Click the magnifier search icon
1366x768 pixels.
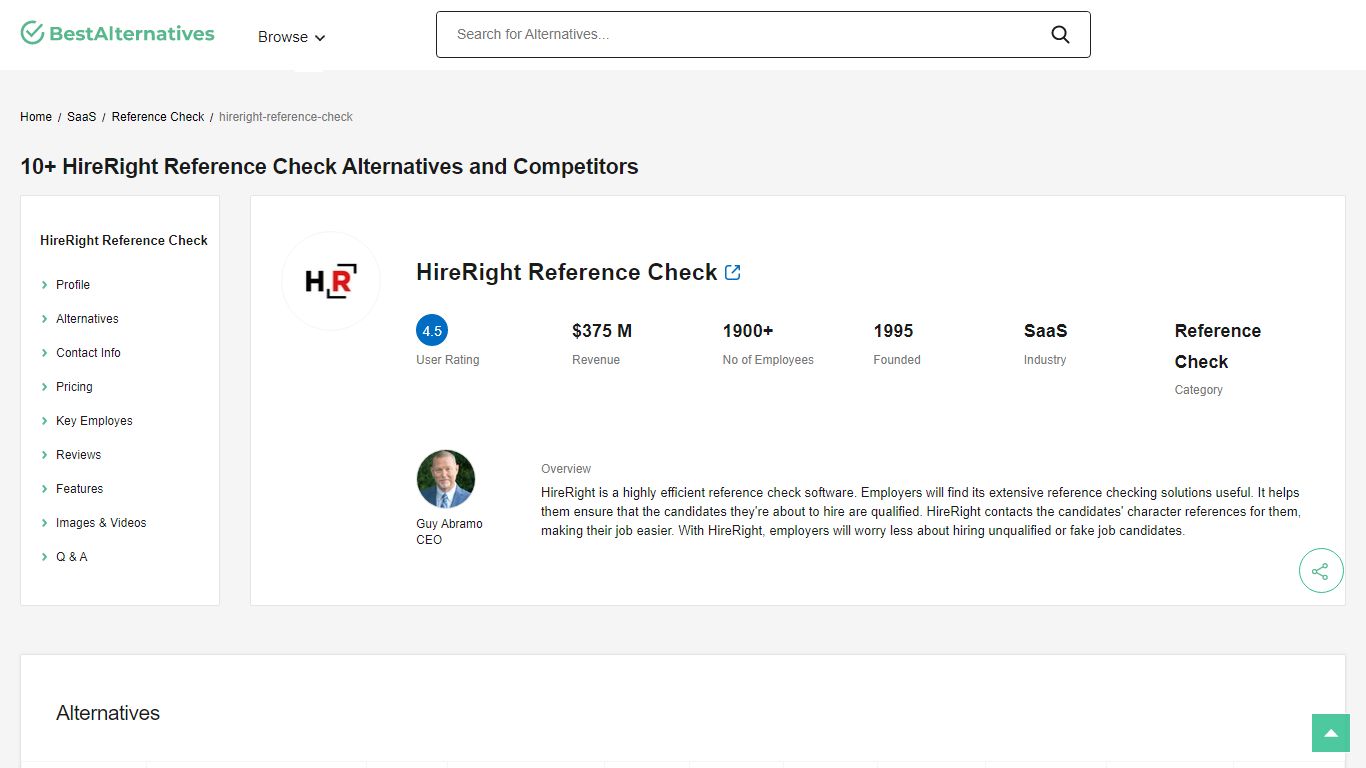pos(1060,35)
